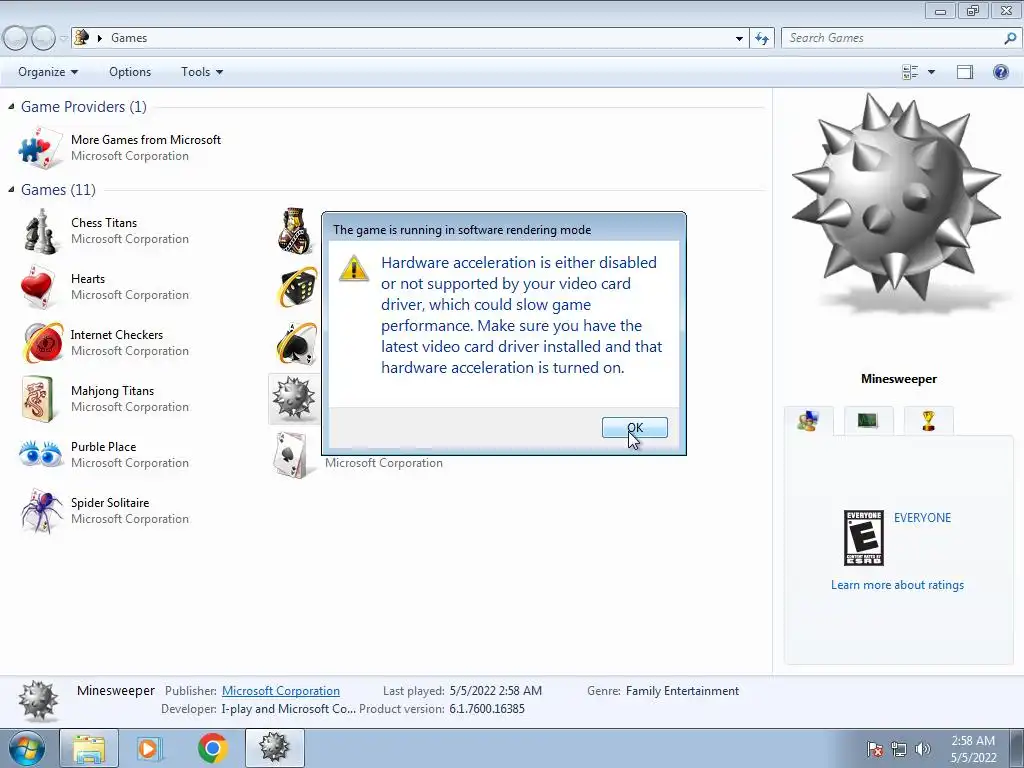The width and height of the screenshot is (1024, 768).
Task: Select the spade game icon
Action: tap(297, 342)
